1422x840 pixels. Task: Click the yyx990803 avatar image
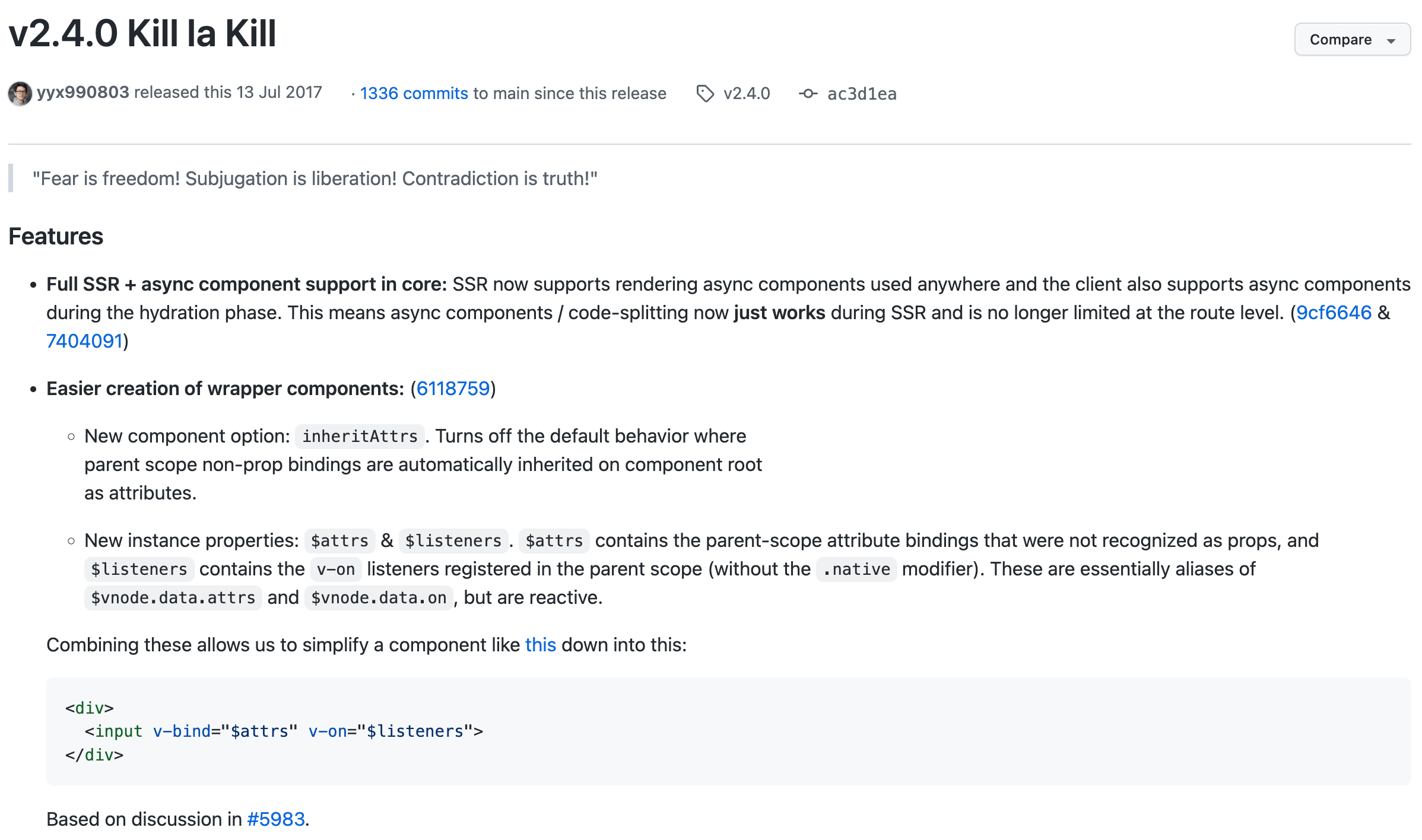[20, 94]
